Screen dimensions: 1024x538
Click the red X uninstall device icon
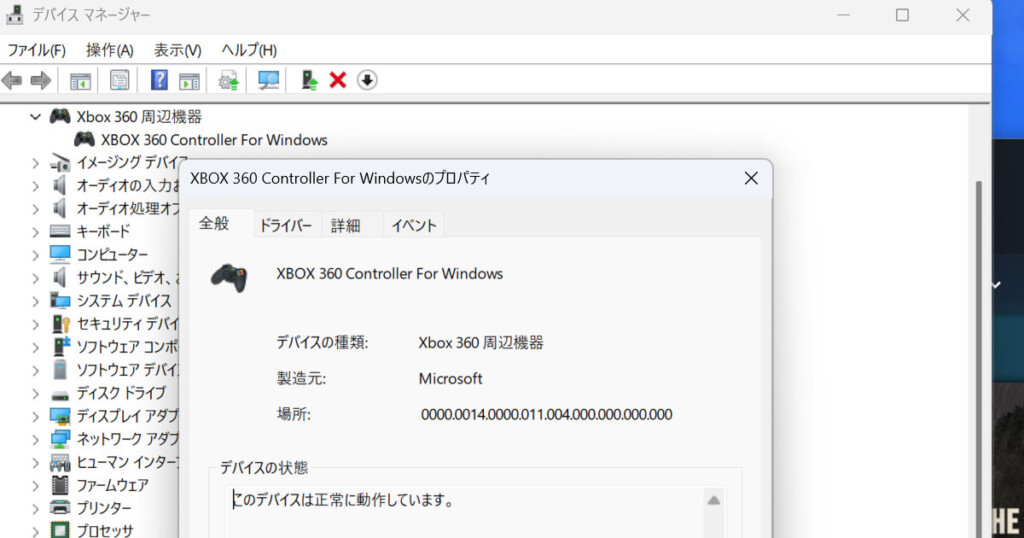click(x=338, y=80)
